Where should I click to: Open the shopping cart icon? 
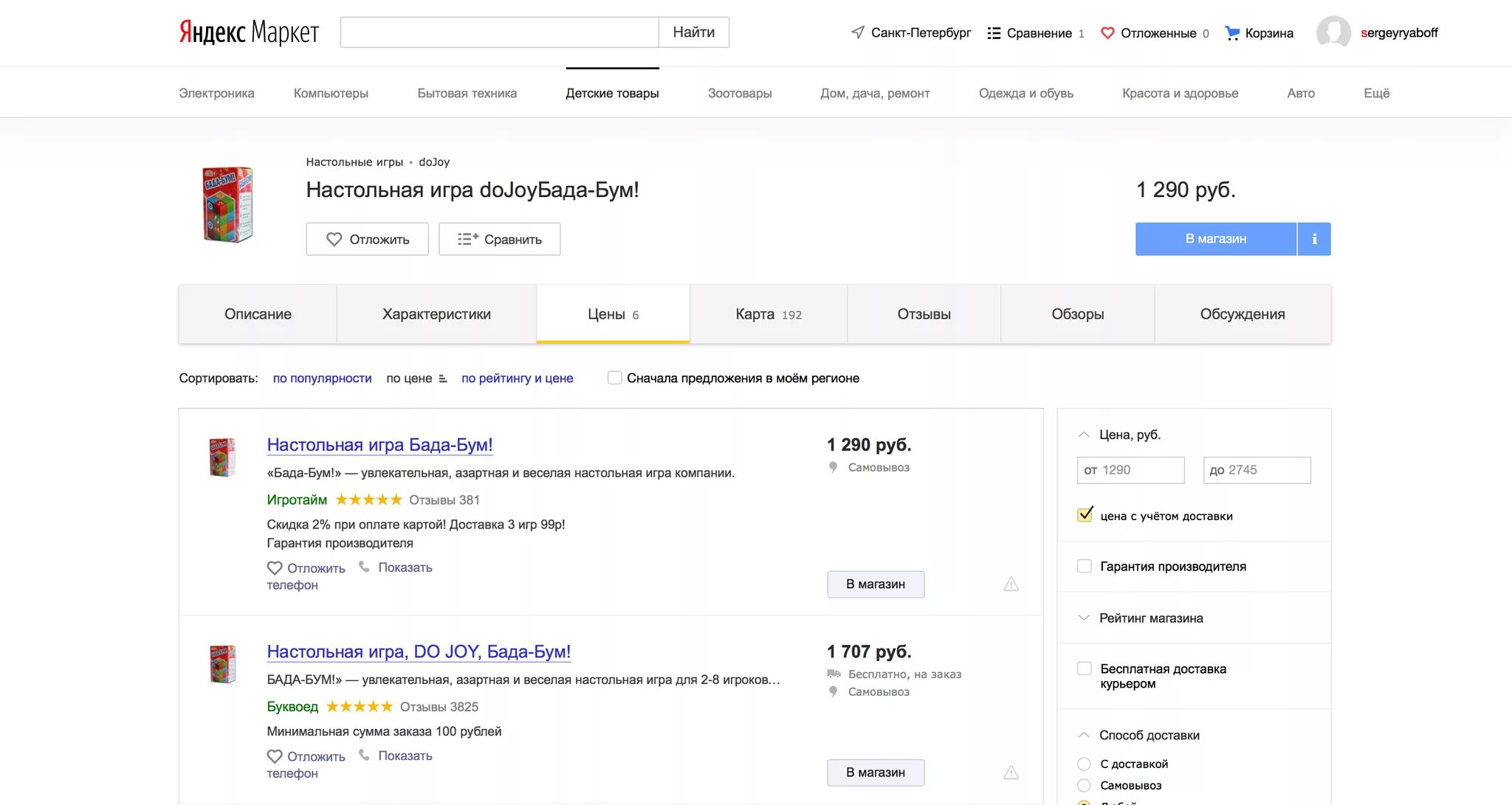(1232, 33)
